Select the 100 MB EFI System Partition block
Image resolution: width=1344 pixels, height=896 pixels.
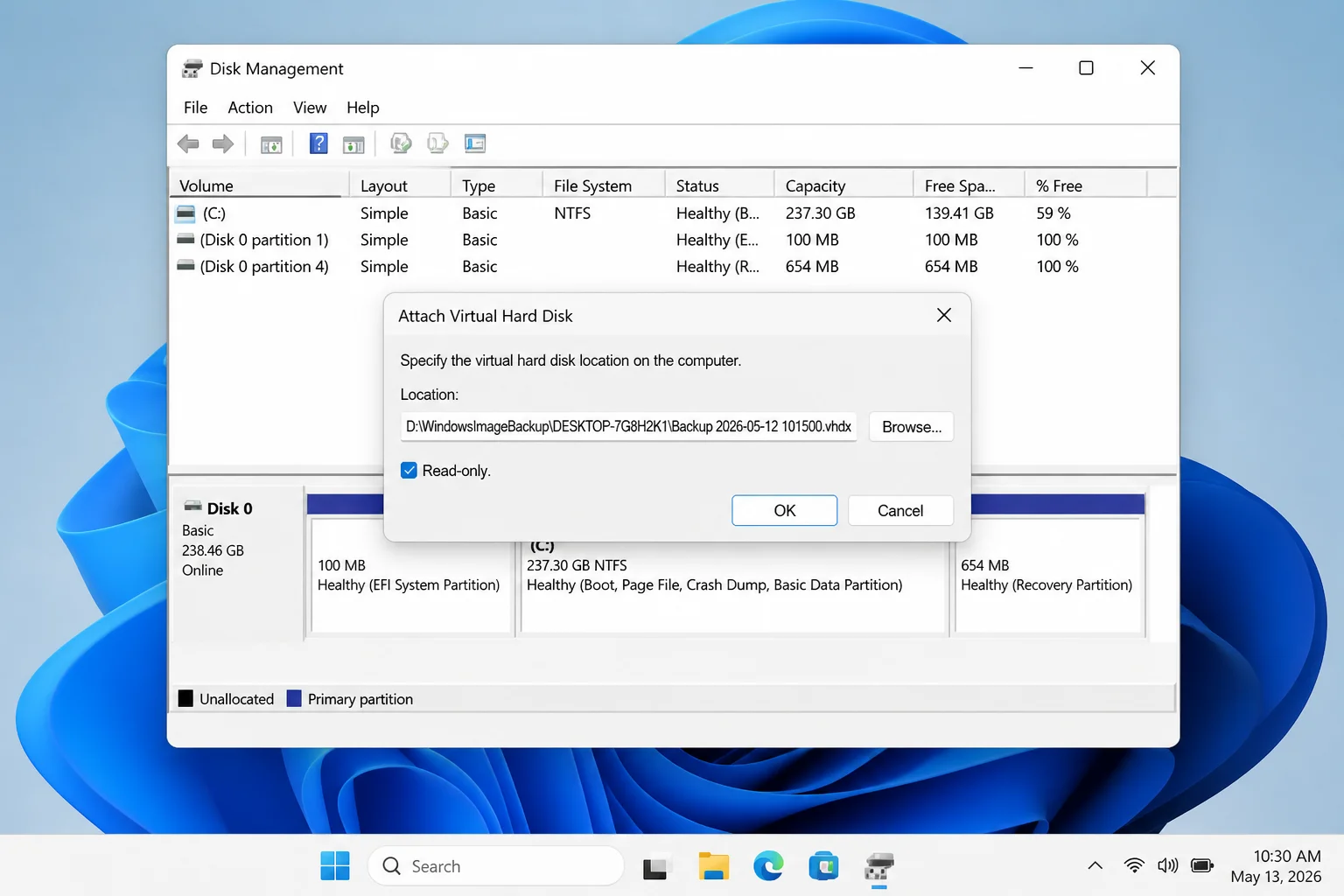tap(411, 575)
